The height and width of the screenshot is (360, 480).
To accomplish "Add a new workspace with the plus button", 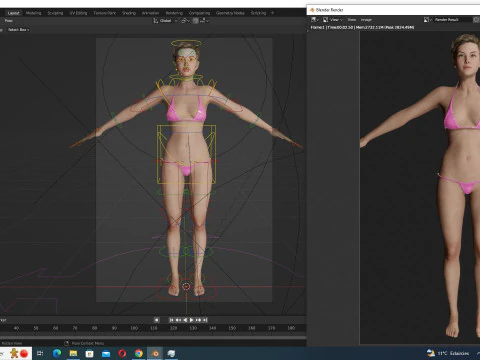I will pyautogui.click(x=272, y=13).
